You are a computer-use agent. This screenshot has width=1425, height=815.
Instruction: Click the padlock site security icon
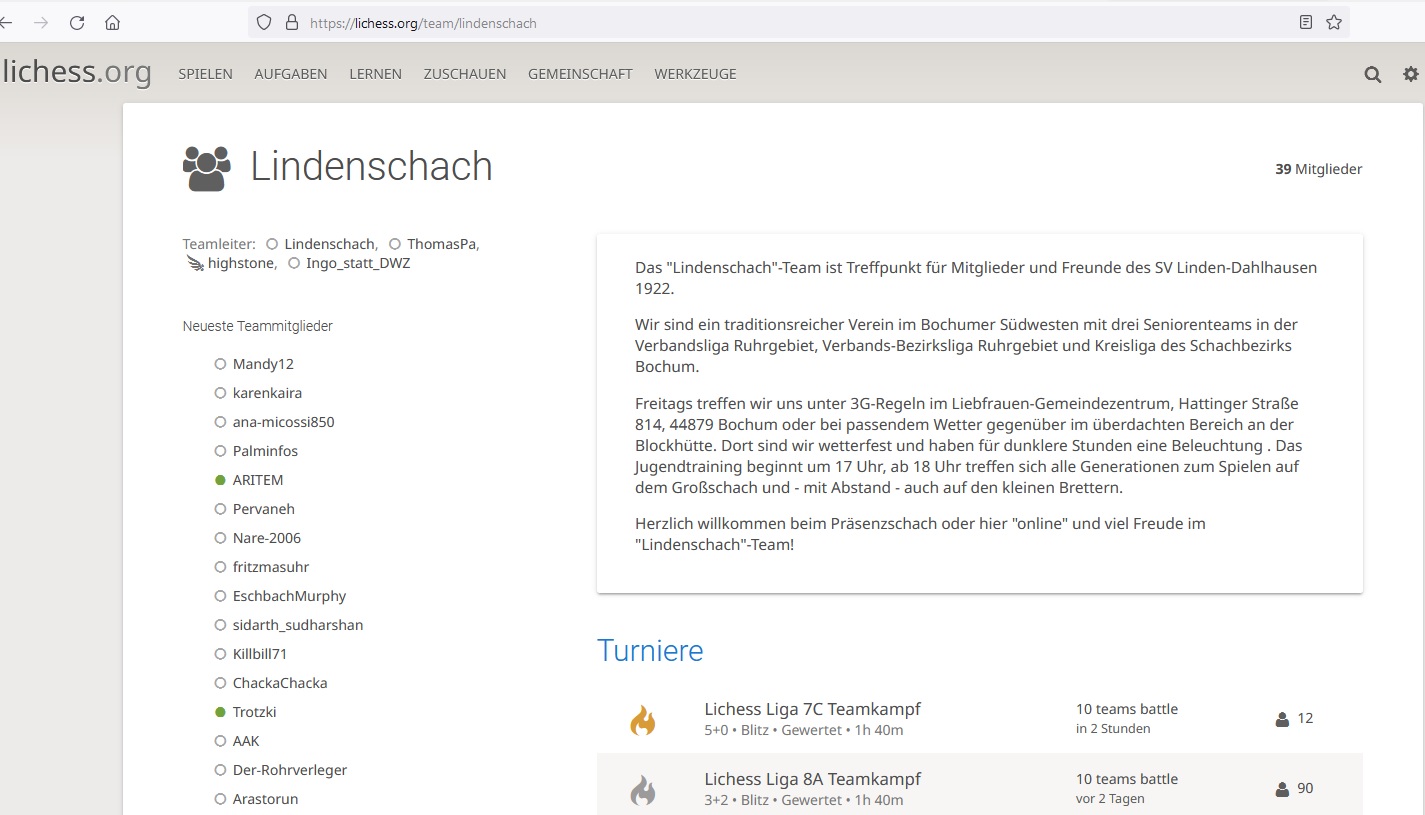pos(292,22)
